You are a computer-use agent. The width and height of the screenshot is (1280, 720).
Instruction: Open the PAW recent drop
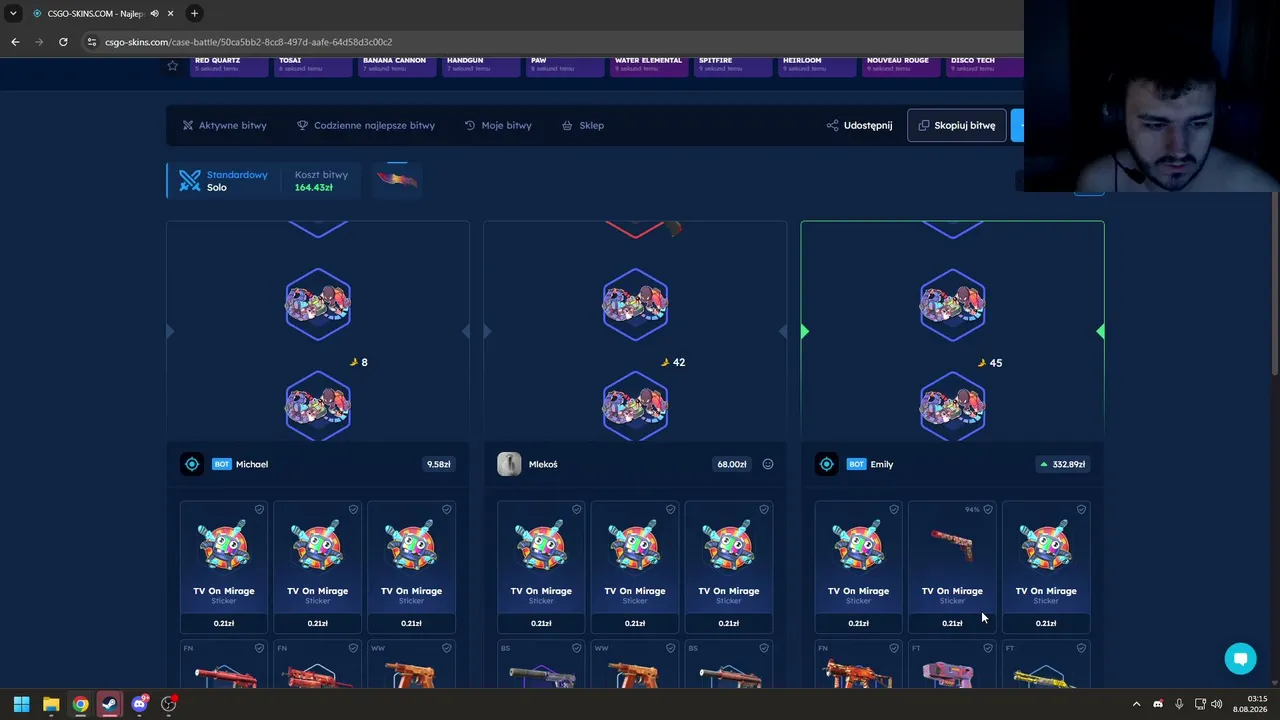click(565, 65)
